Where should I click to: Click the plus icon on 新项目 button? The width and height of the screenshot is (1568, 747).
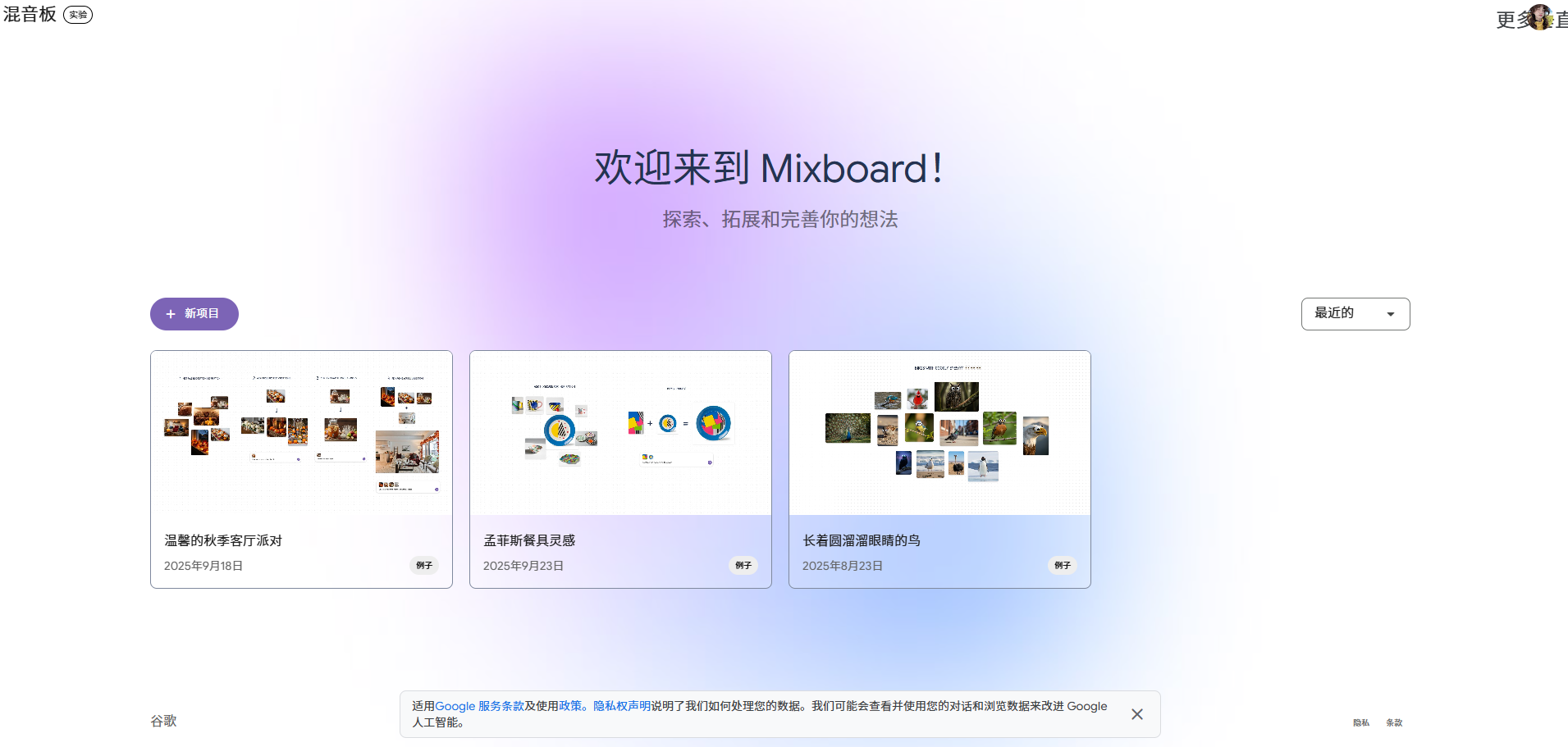171,313
